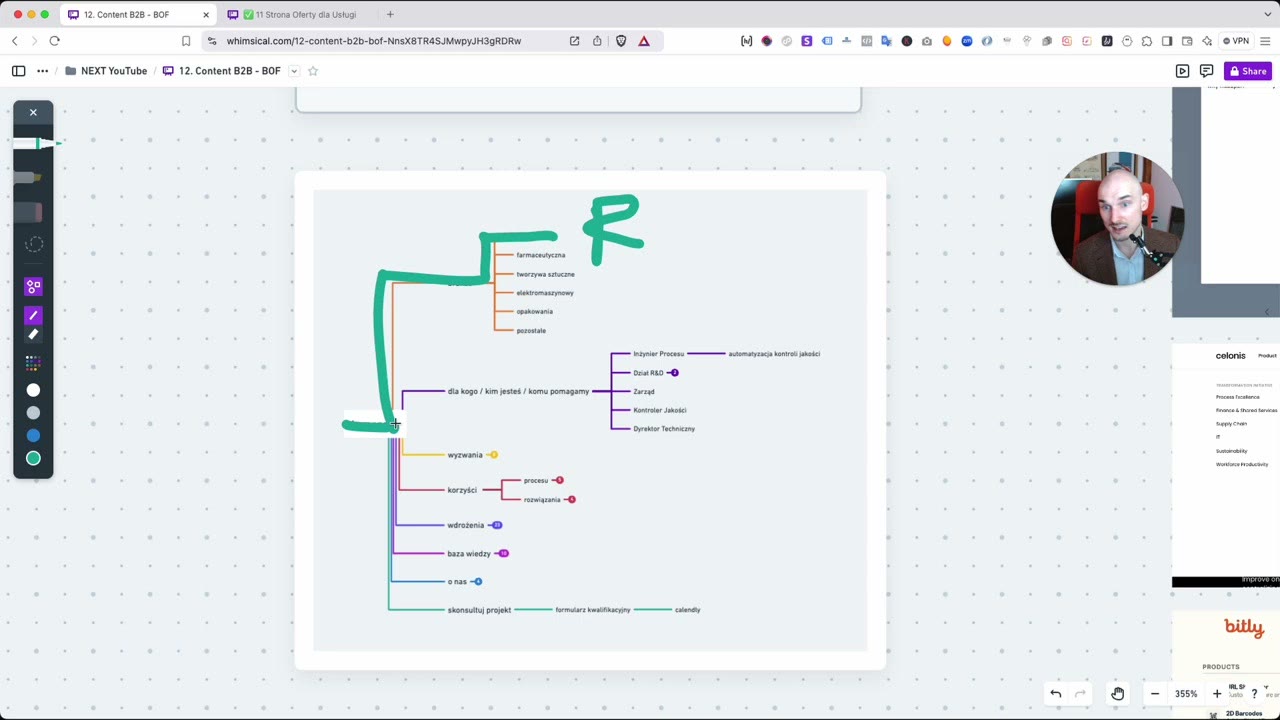Click the purple Share button
Image resolution: width=1280 pixels, height=720 pixels.
coord(1248,71)
